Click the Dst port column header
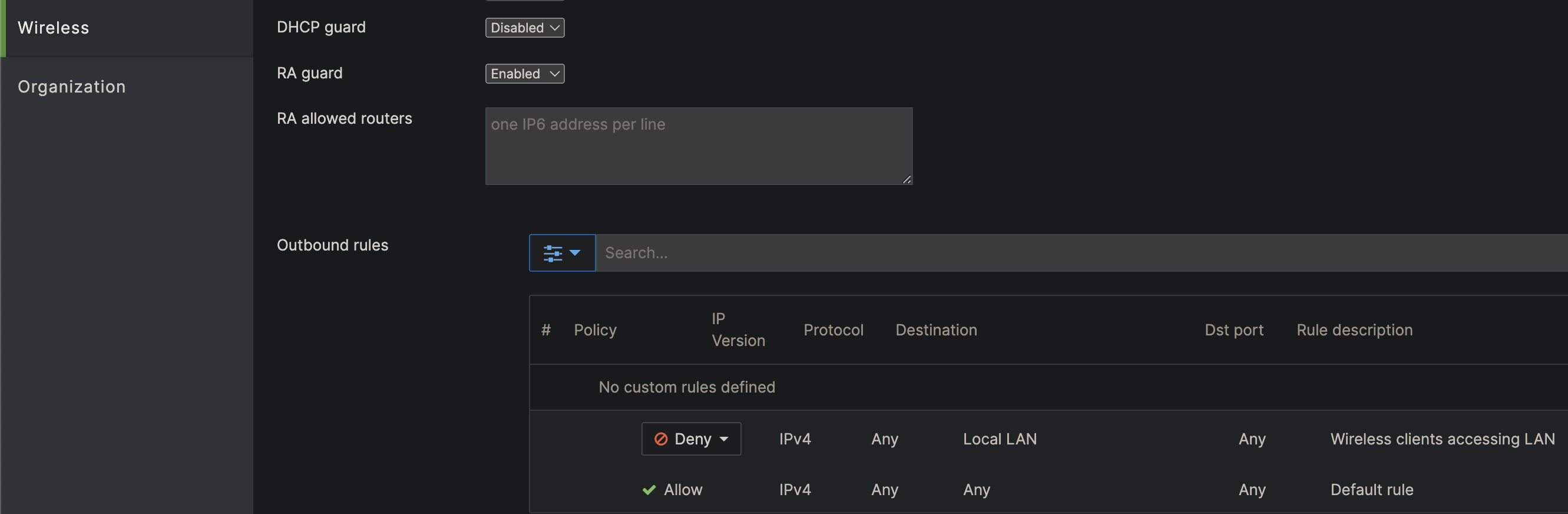 (1233, 330)
